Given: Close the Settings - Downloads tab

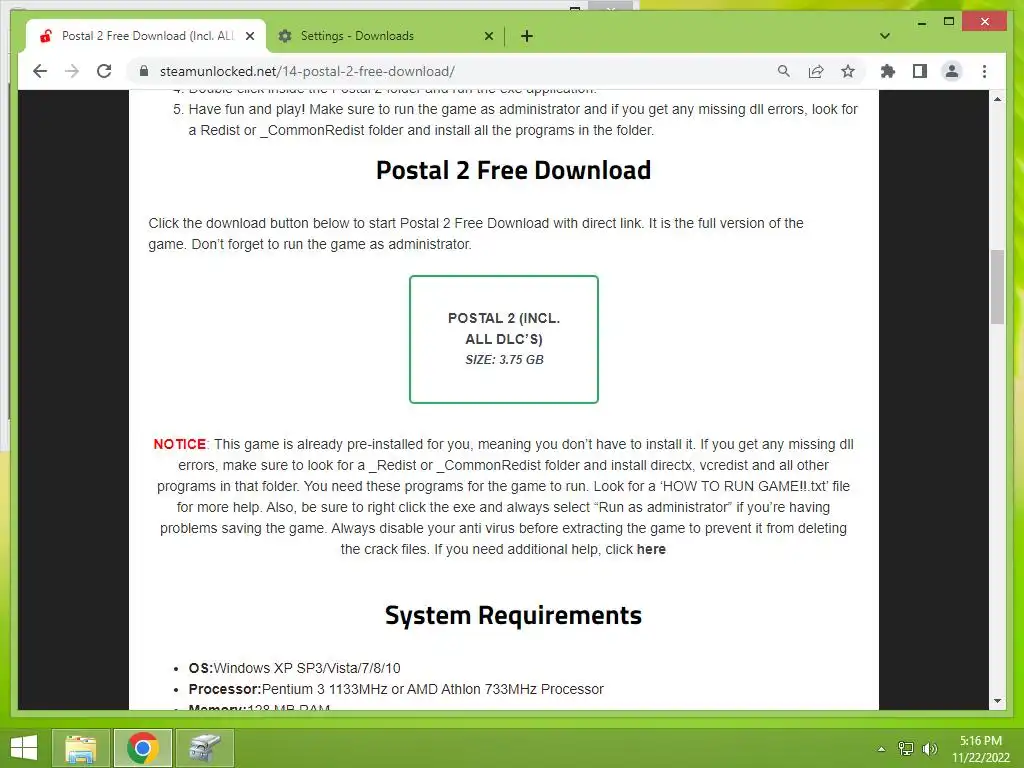Looking at the screenshot, I should pyautogui.click(x=488, y=36).
